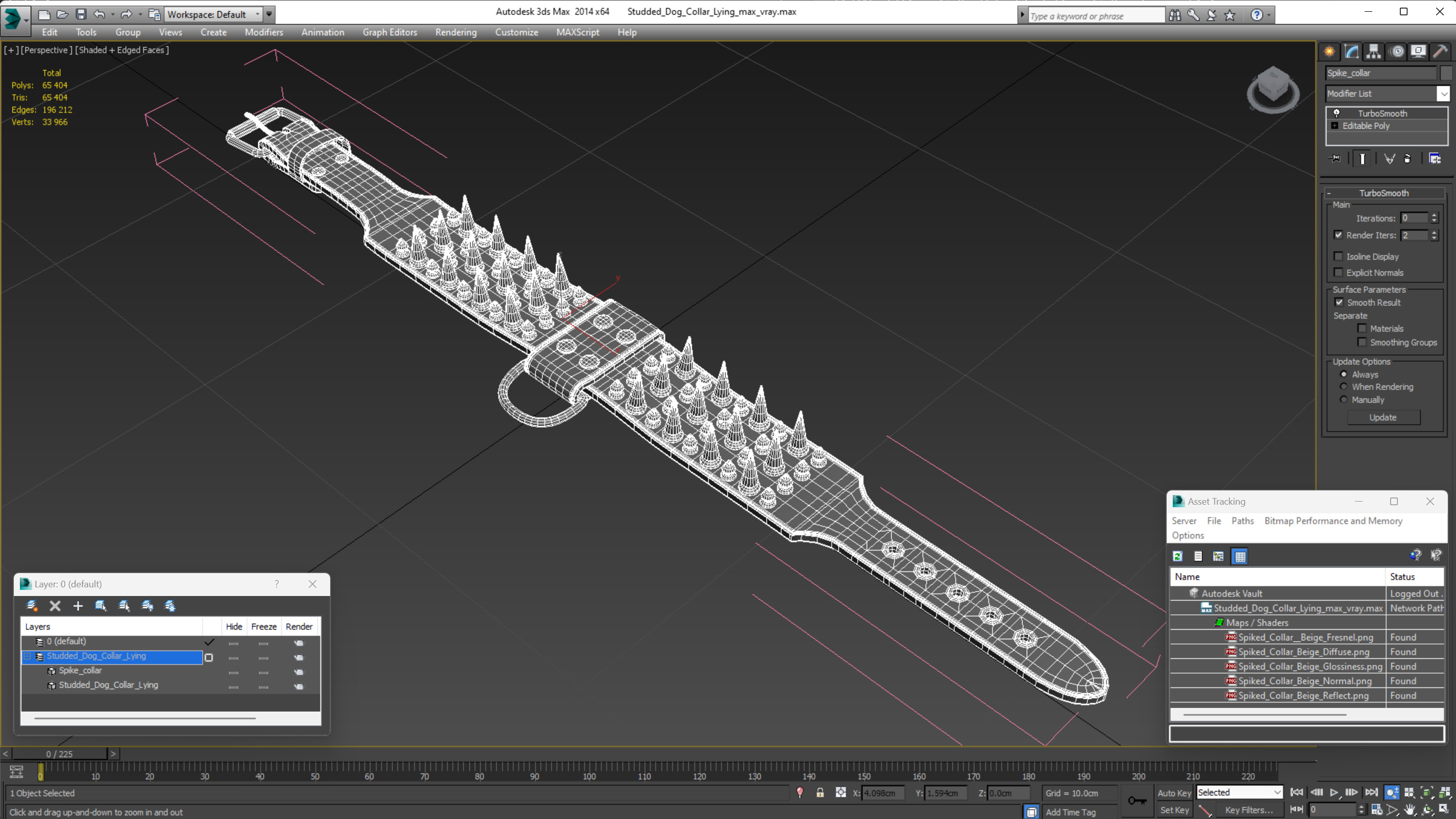Screen dimensions: 1456x819
Task: Open the Display command panel tab
Action: click(x=1419, y=52)
